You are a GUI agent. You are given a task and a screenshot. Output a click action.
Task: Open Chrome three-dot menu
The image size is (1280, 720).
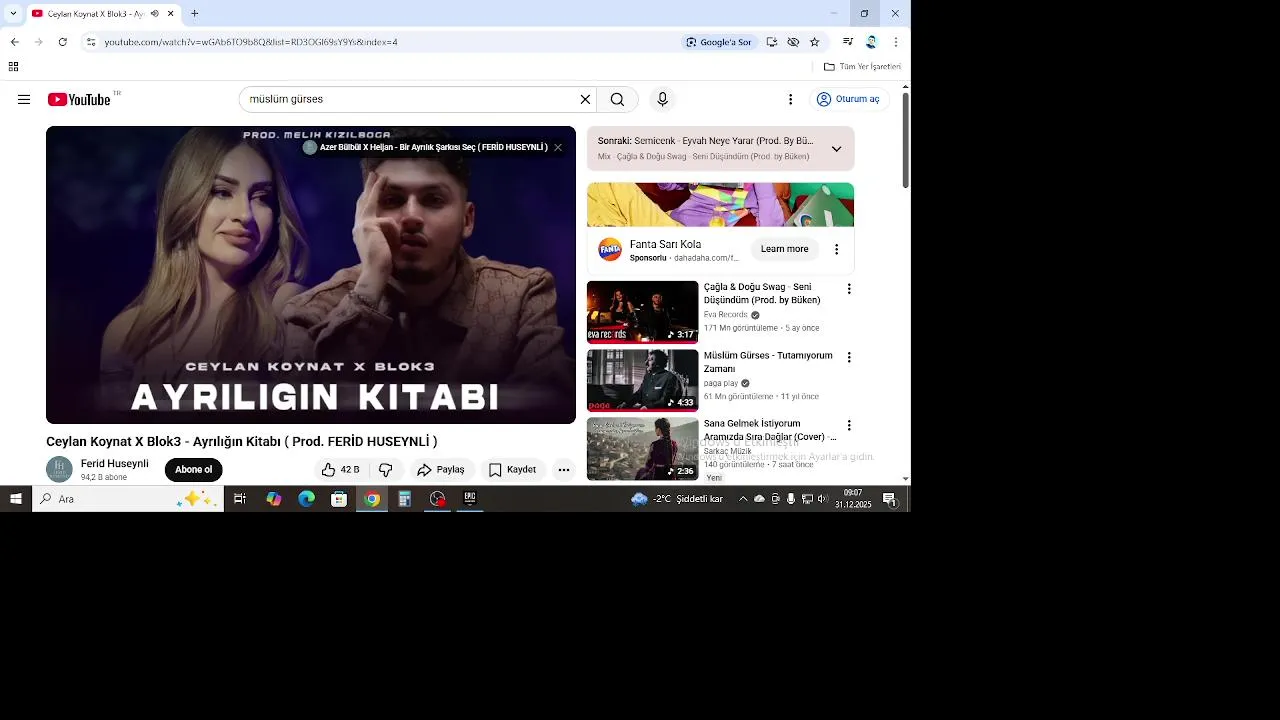[x=895, y=42]
